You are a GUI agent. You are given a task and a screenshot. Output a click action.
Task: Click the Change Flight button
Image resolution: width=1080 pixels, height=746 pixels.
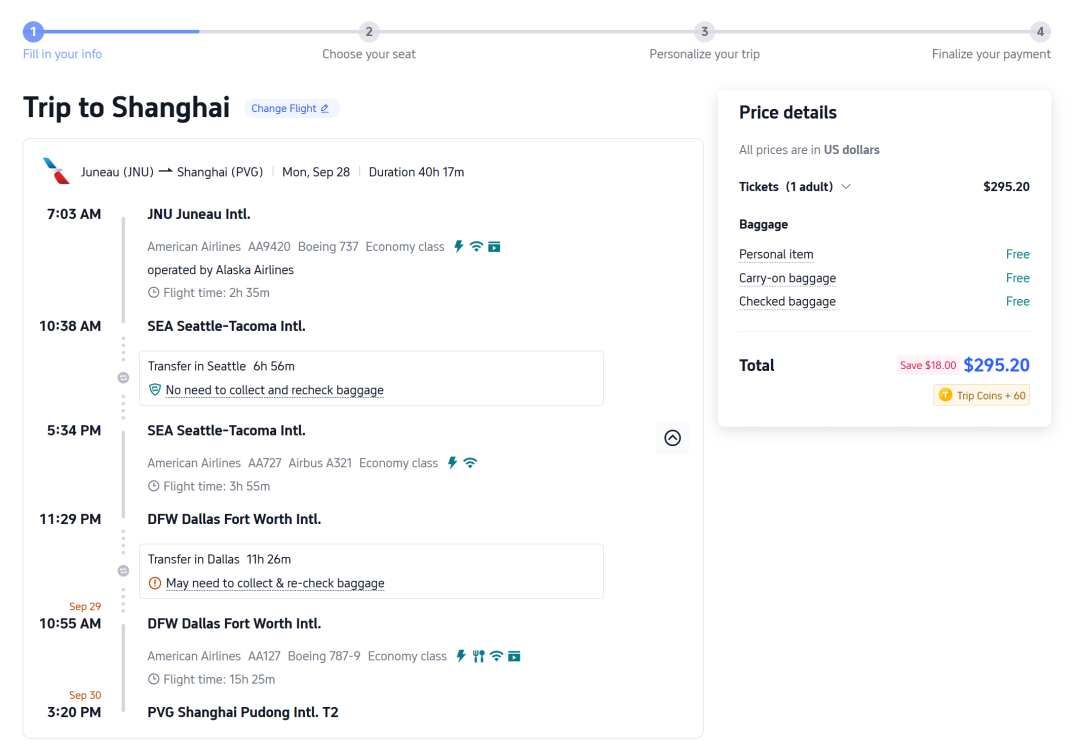coord(291,108)
